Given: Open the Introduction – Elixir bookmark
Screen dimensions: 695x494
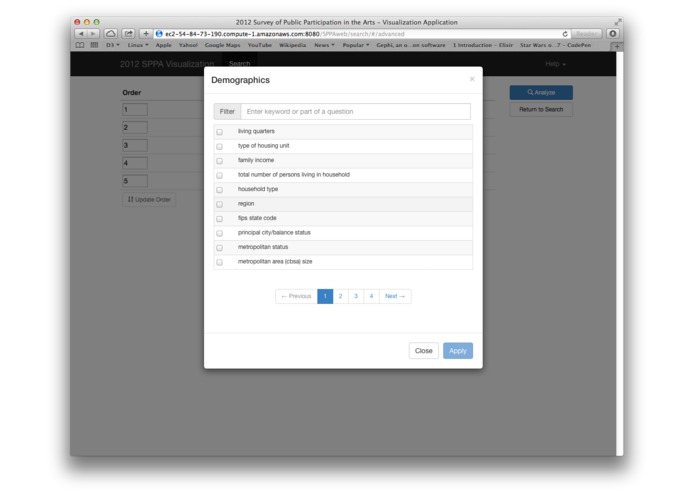Looking at the screenshot, I should pos(483,45).
